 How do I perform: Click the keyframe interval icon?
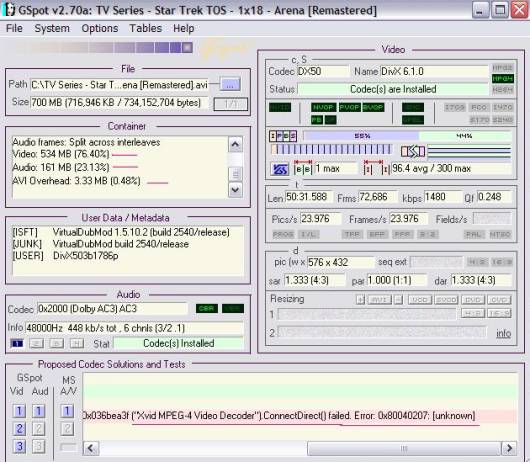click(x=377, y=168)
